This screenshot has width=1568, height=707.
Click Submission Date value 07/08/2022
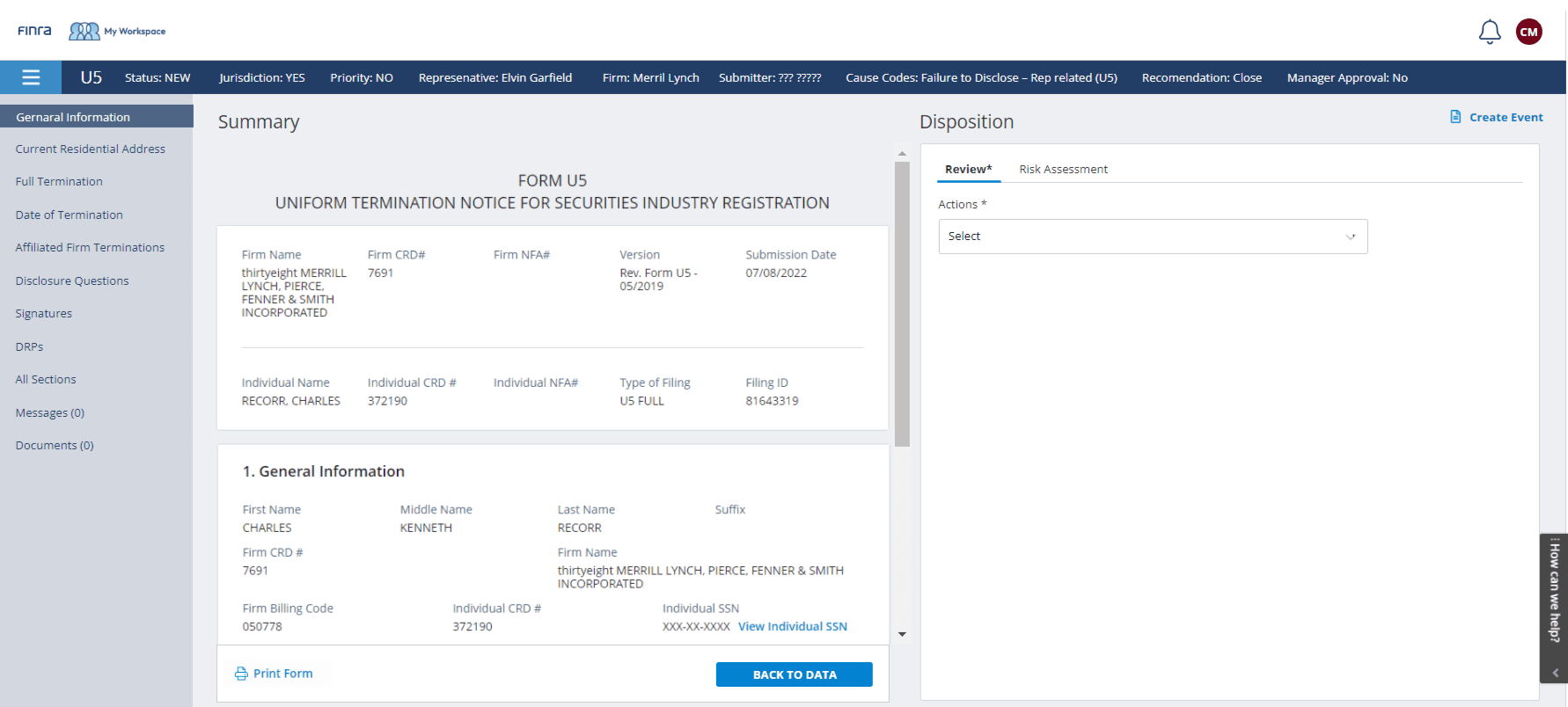(776, 273)
